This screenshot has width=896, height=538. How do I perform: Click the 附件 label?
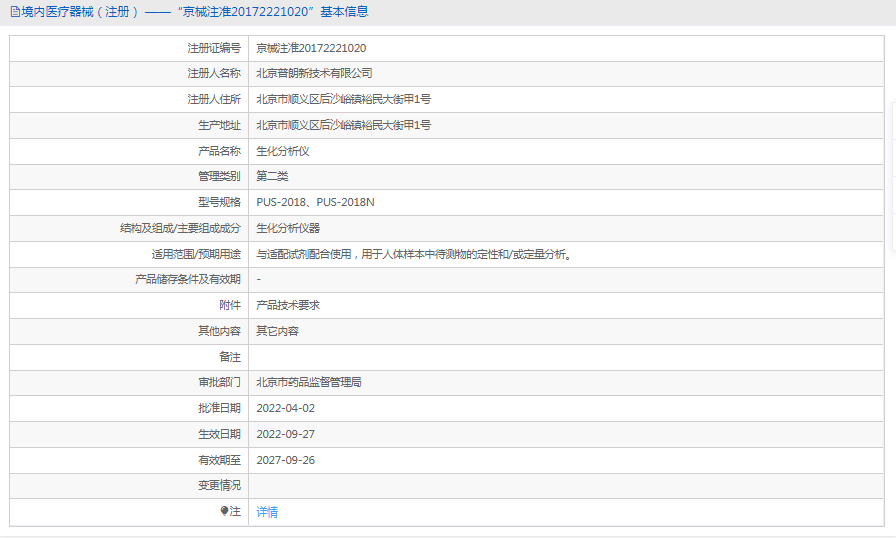coord(230,306)
